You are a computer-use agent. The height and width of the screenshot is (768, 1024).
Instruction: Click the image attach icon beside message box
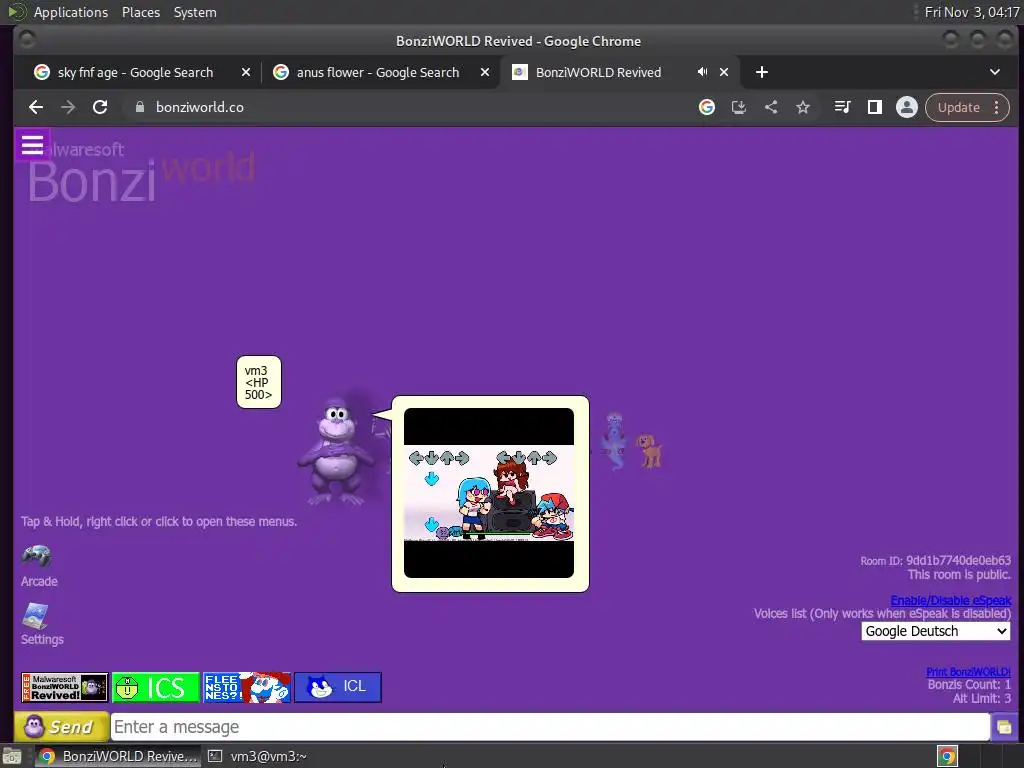1004,727
